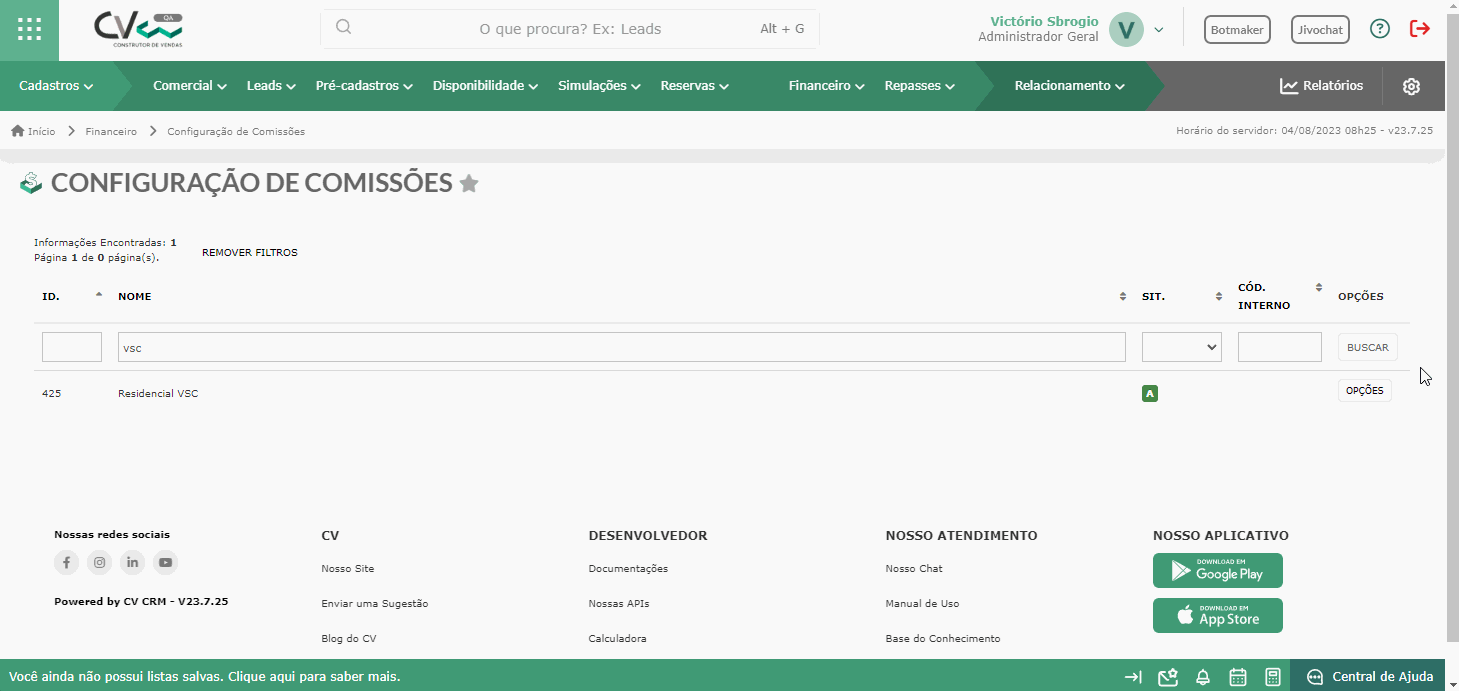Screen dimensions: 1459x691
Task: Open the Instagram social icon
Action: click(x=99, y=563)
